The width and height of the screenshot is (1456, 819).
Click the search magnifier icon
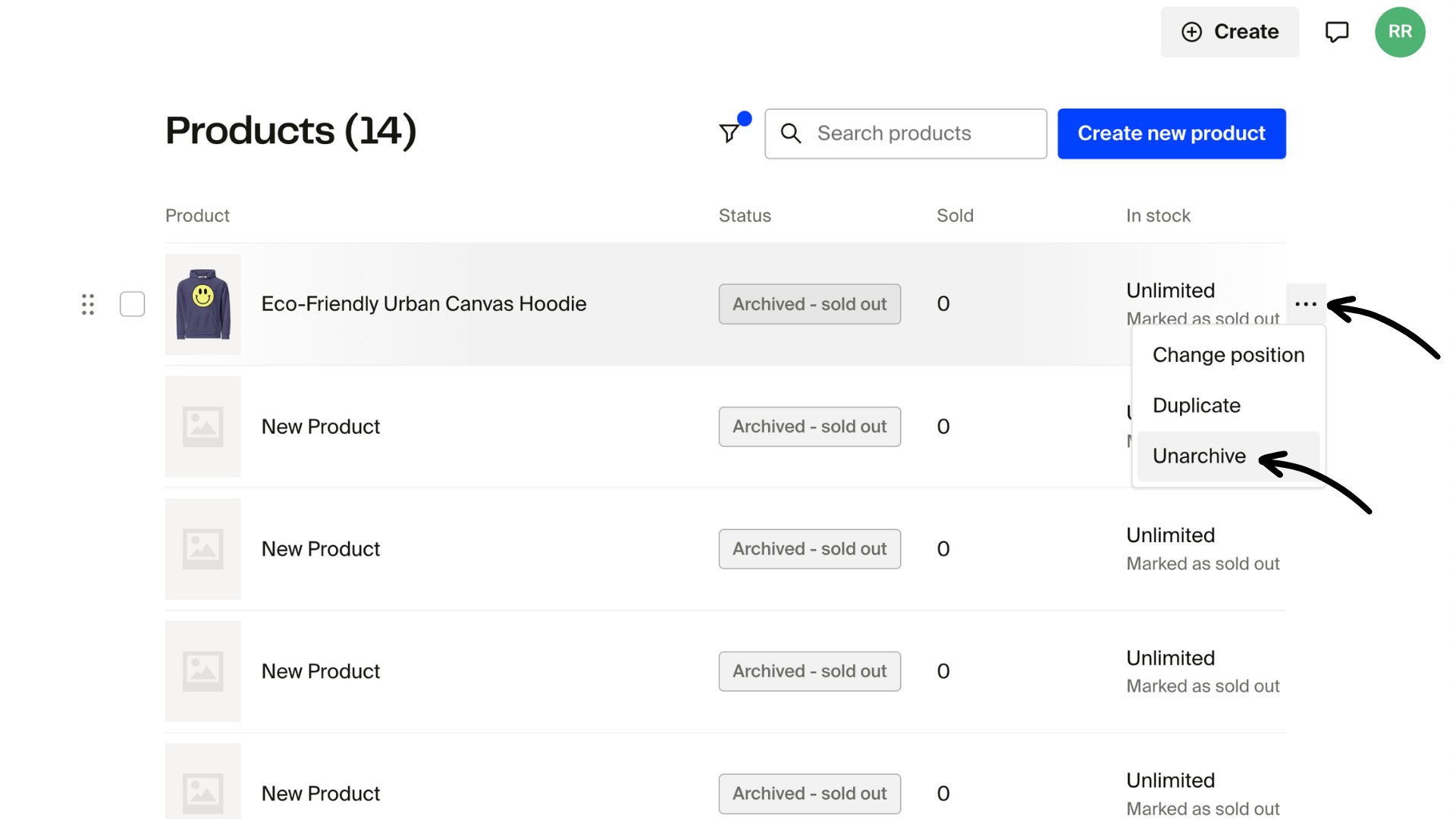click(x=790, y=133)
